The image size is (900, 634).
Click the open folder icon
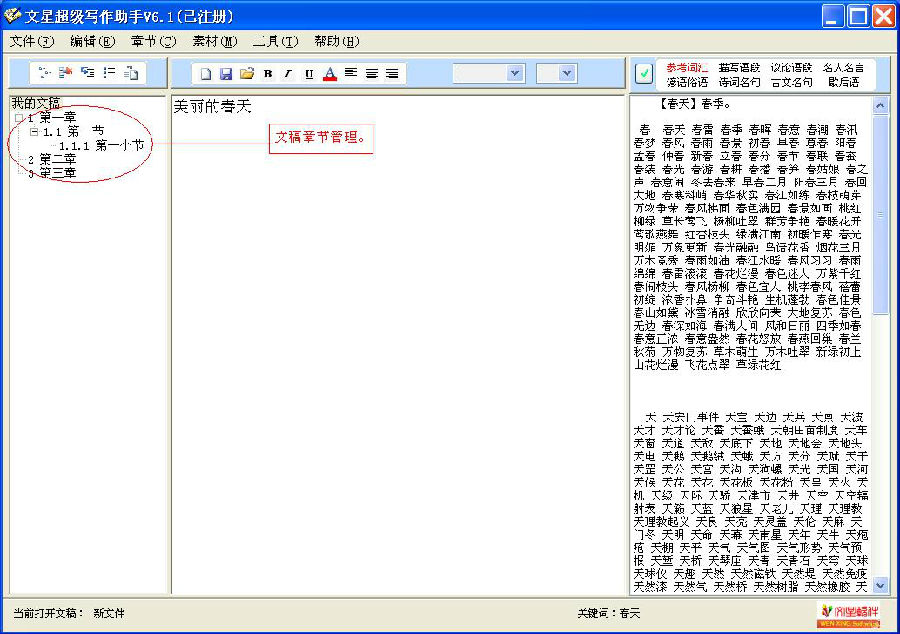[x=246, y=73]
